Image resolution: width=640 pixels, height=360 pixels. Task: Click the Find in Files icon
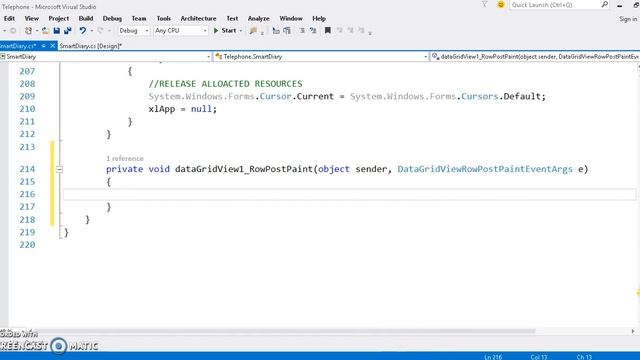coord(253,31)
